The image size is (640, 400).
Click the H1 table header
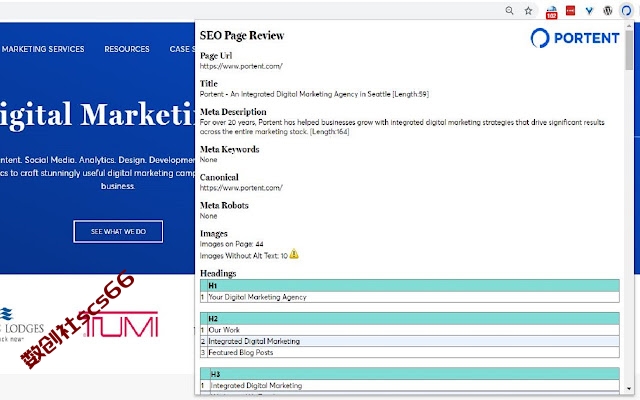point(410,285)
